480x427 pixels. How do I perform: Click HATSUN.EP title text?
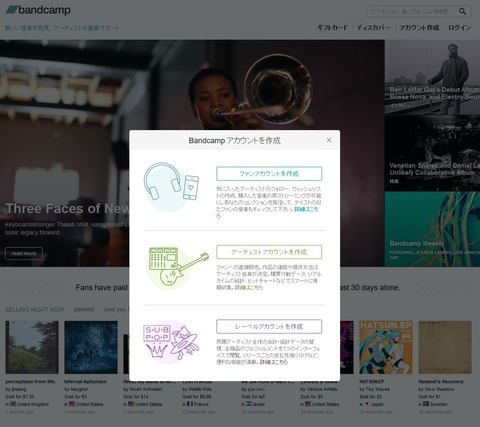[372, 381]
